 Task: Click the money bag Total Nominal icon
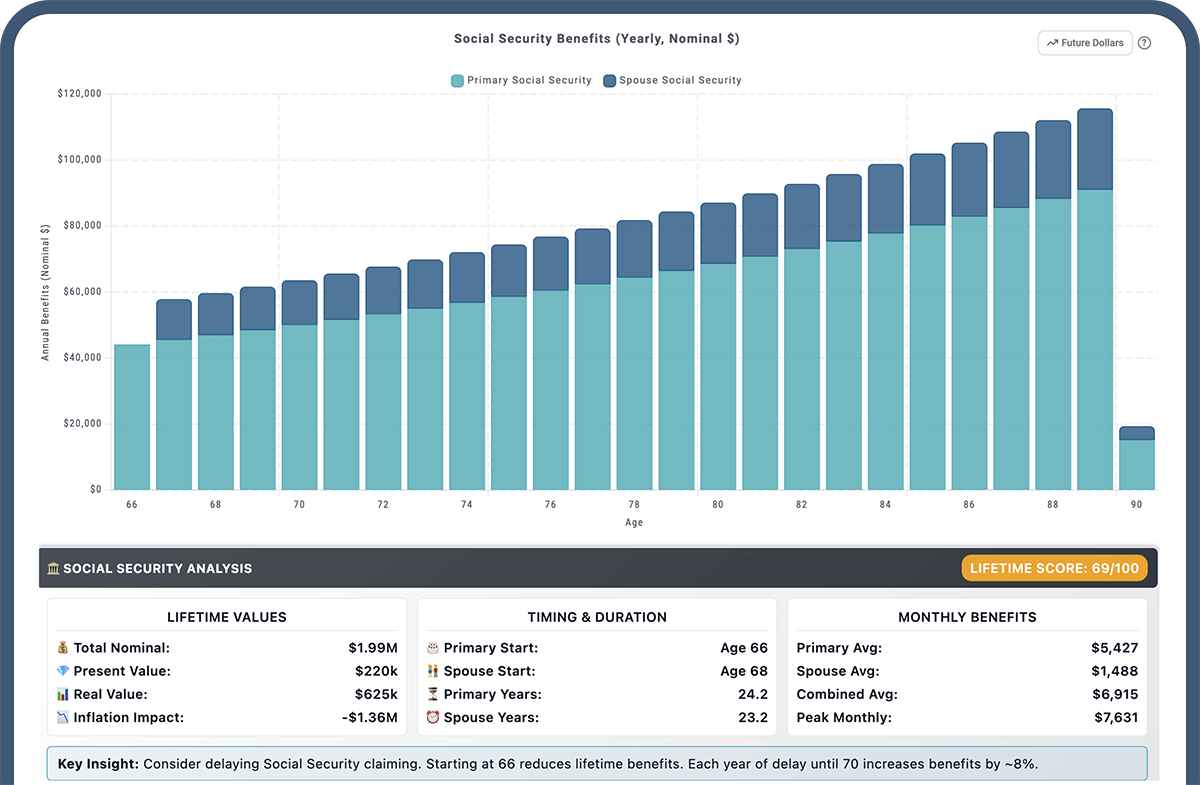[62, 647]
